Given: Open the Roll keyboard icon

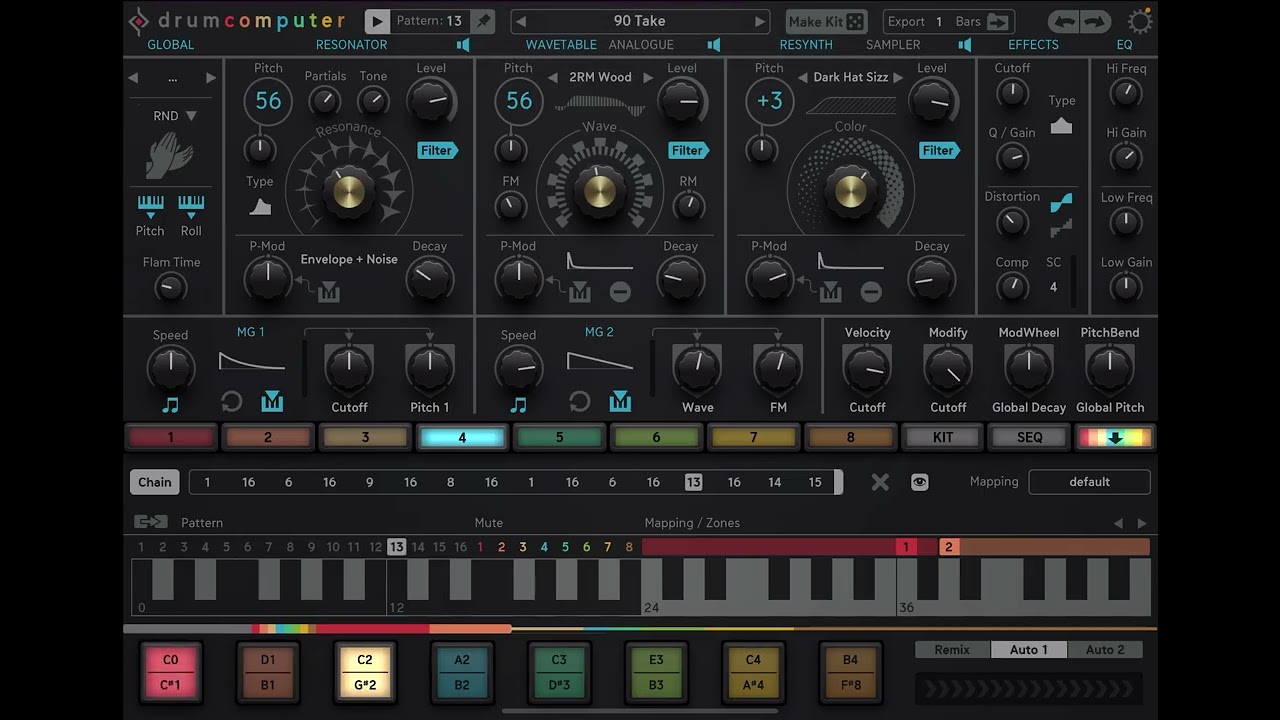Looking at the screenshot, I should (191, 207).
